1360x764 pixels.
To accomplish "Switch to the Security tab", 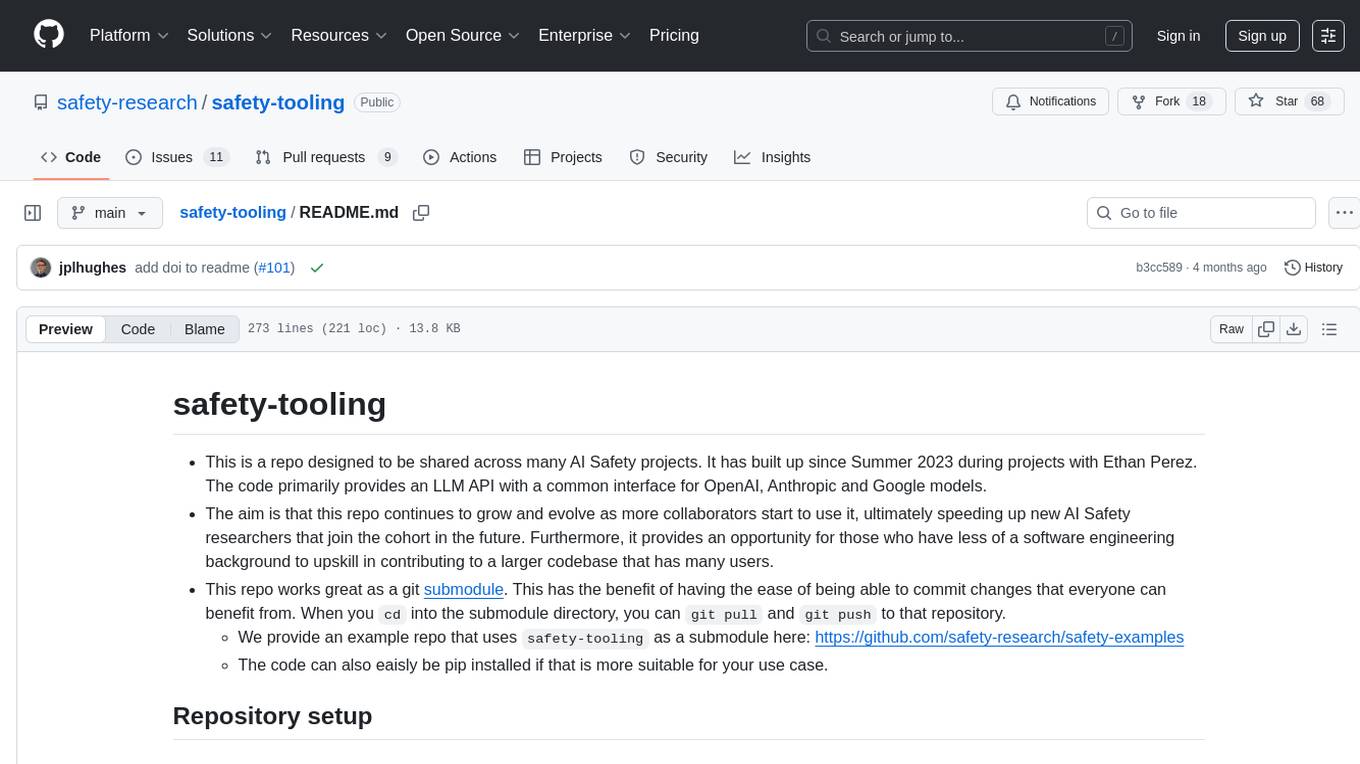I will (x=668, y=157).
